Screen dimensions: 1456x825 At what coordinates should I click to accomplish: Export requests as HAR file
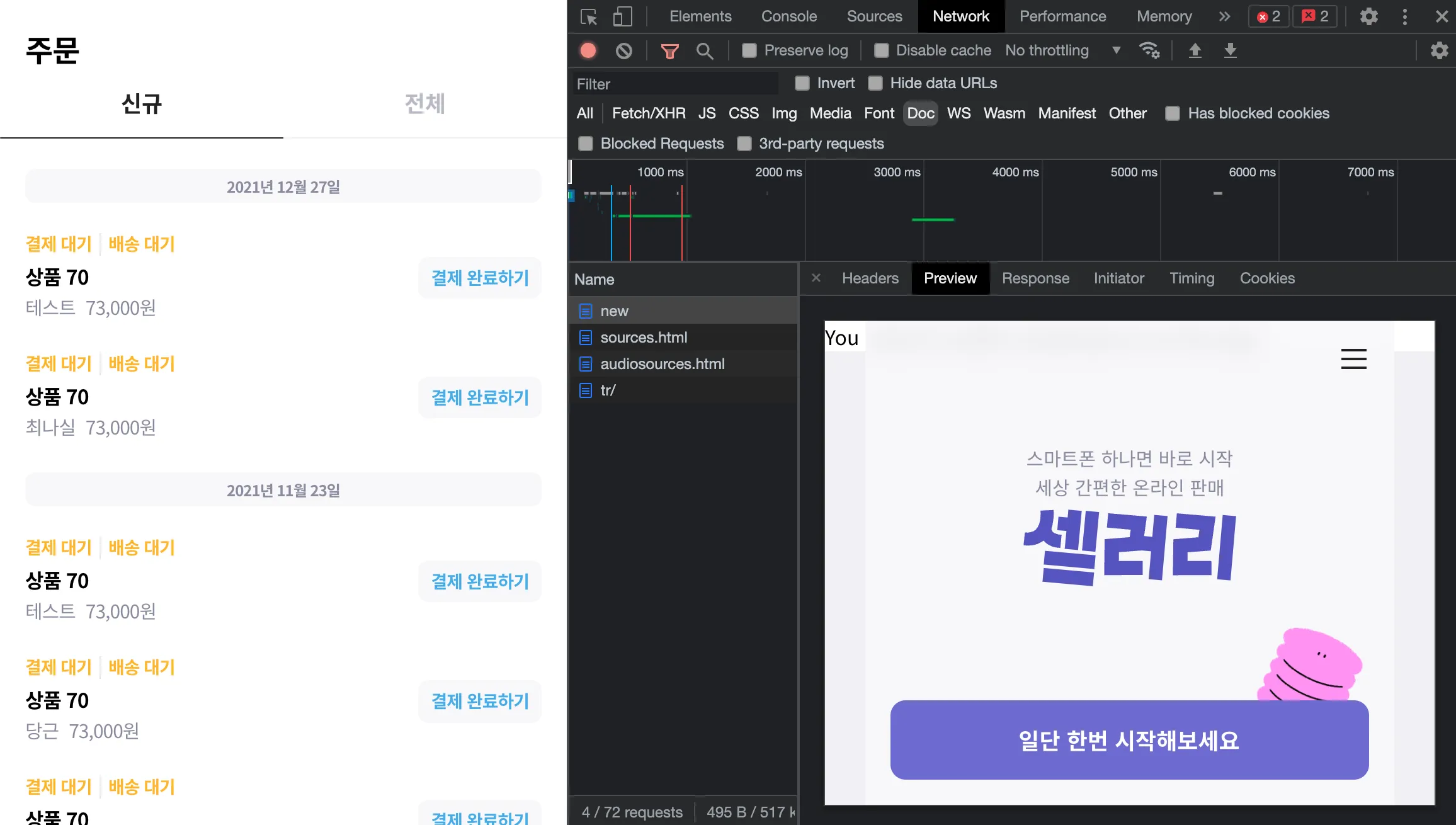[x=1230, y=50]
